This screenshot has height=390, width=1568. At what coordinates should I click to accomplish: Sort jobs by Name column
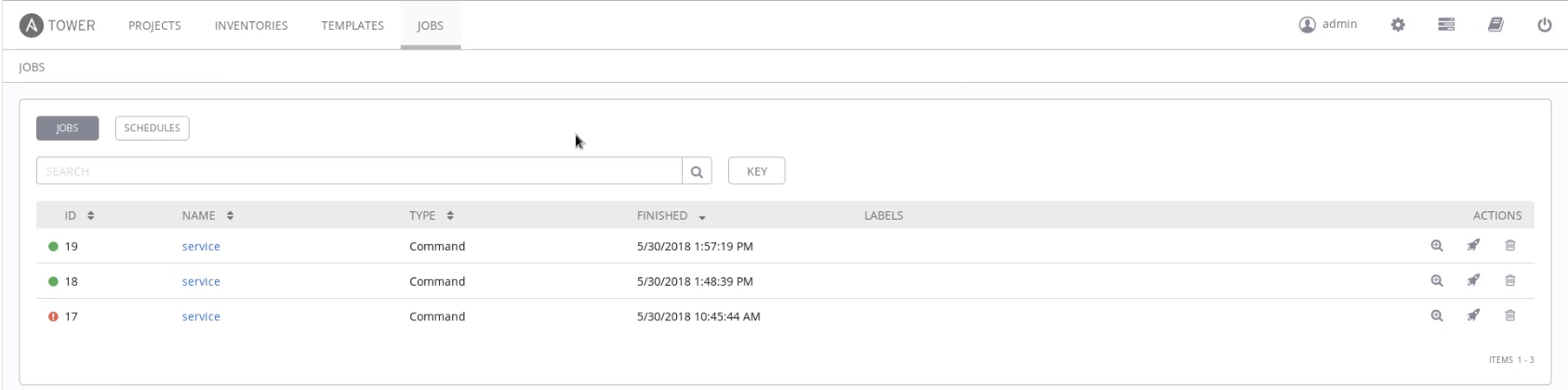pyautogui.click(x=207, y=216)
